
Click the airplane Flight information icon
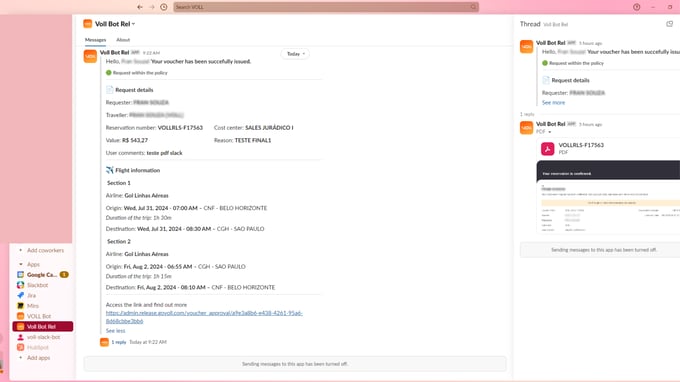[x=110, y=170]
